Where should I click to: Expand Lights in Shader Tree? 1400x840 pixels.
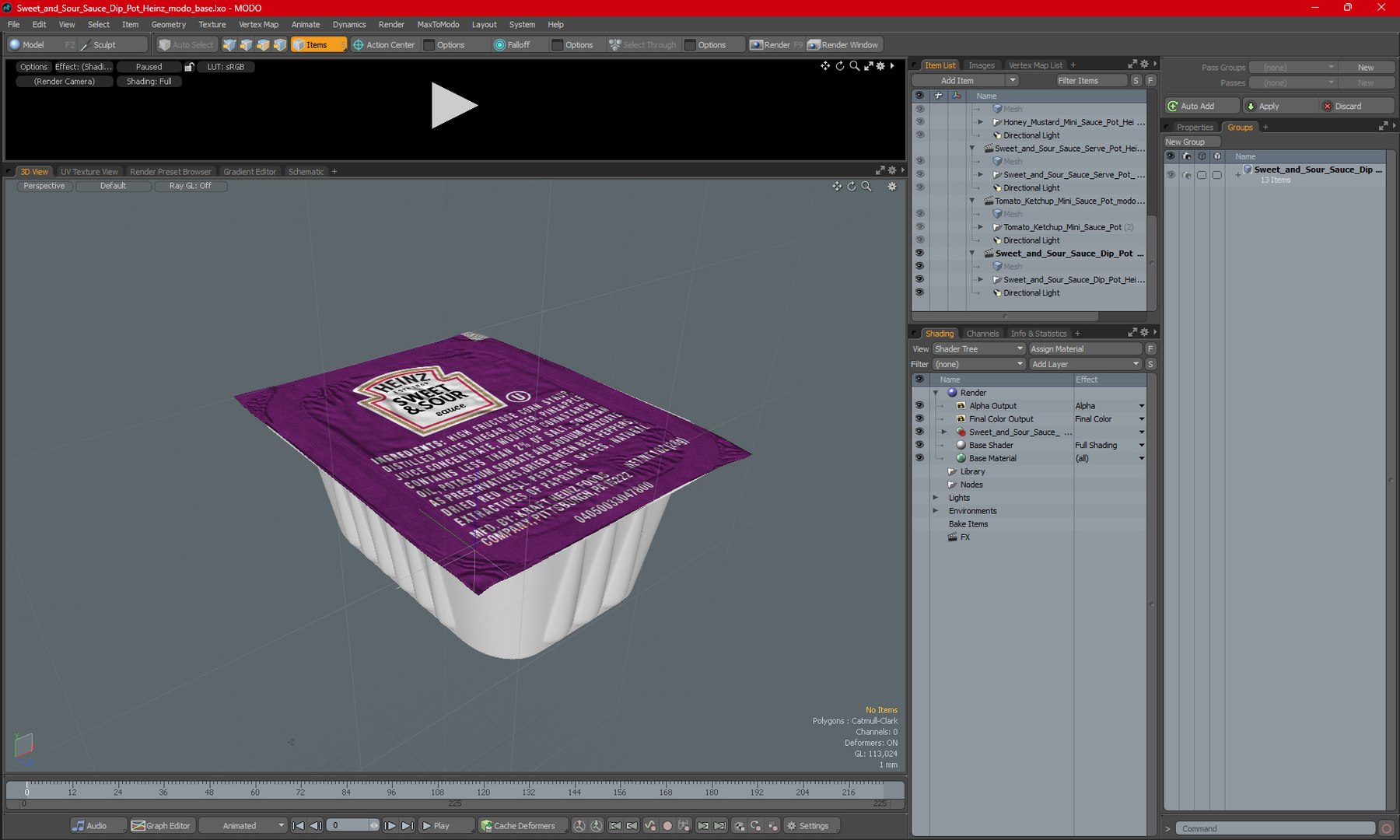[x=936, y=498]
